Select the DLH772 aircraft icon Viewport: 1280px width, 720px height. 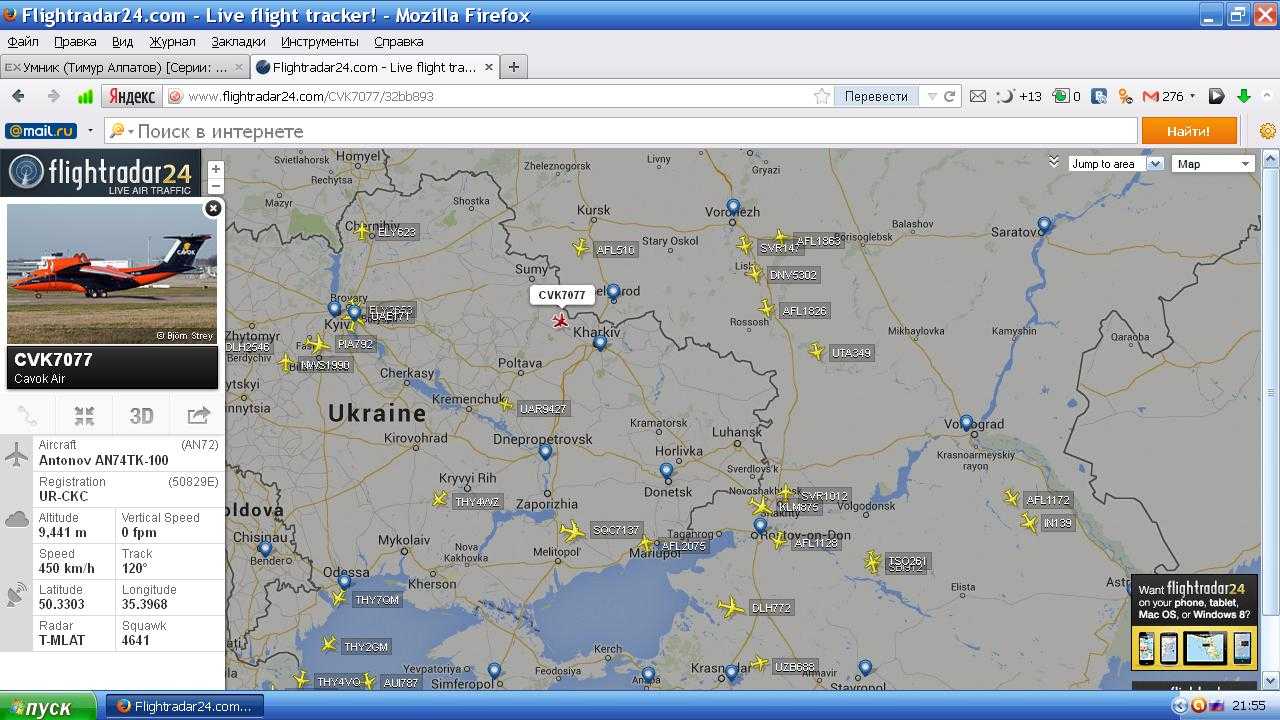pos(731,607)
